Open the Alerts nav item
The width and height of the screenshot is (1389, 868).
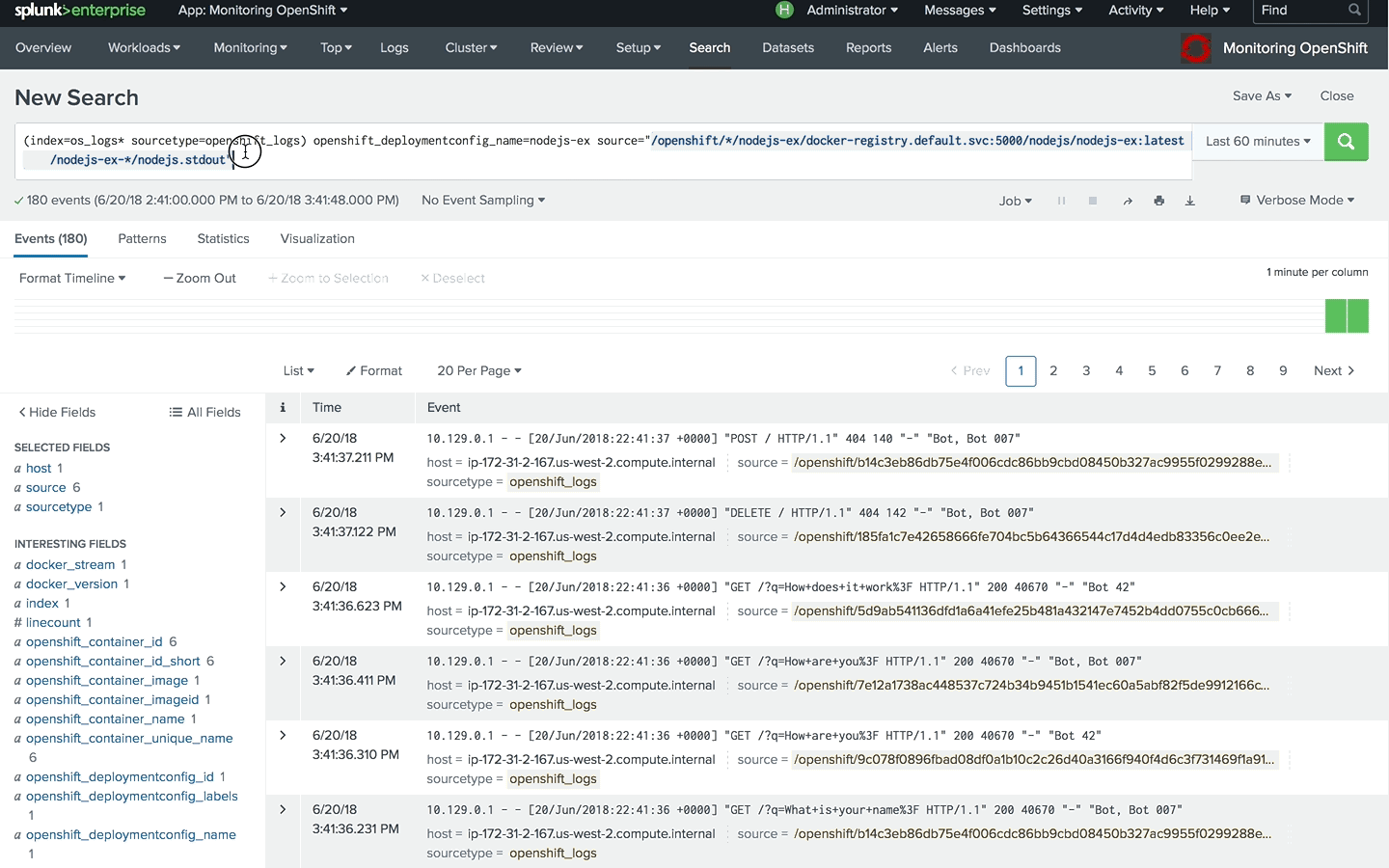click(x=940, y=47)
